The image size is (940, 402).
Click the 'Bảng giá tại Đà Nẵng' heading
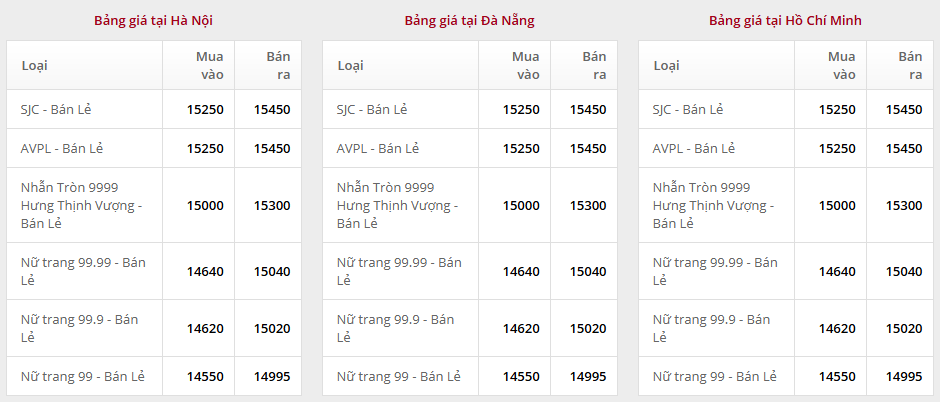pyautogui.click(x=469, y=20)
